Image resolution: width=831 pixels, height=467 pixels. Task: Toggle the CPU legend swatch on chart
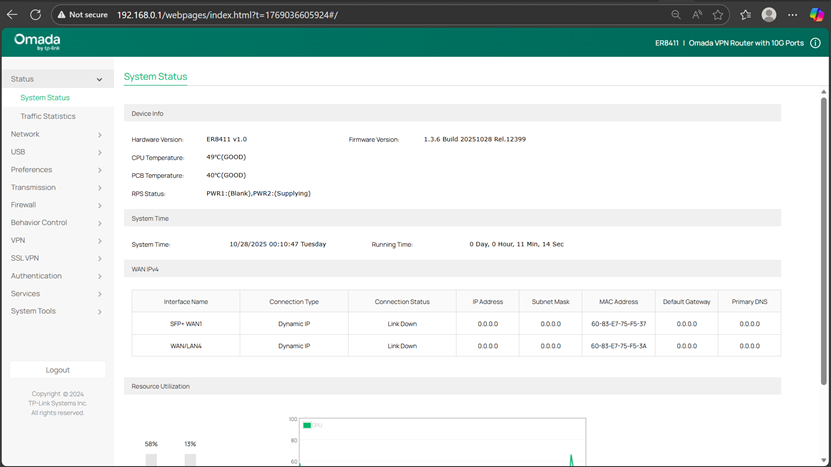(x=308, y=425)
